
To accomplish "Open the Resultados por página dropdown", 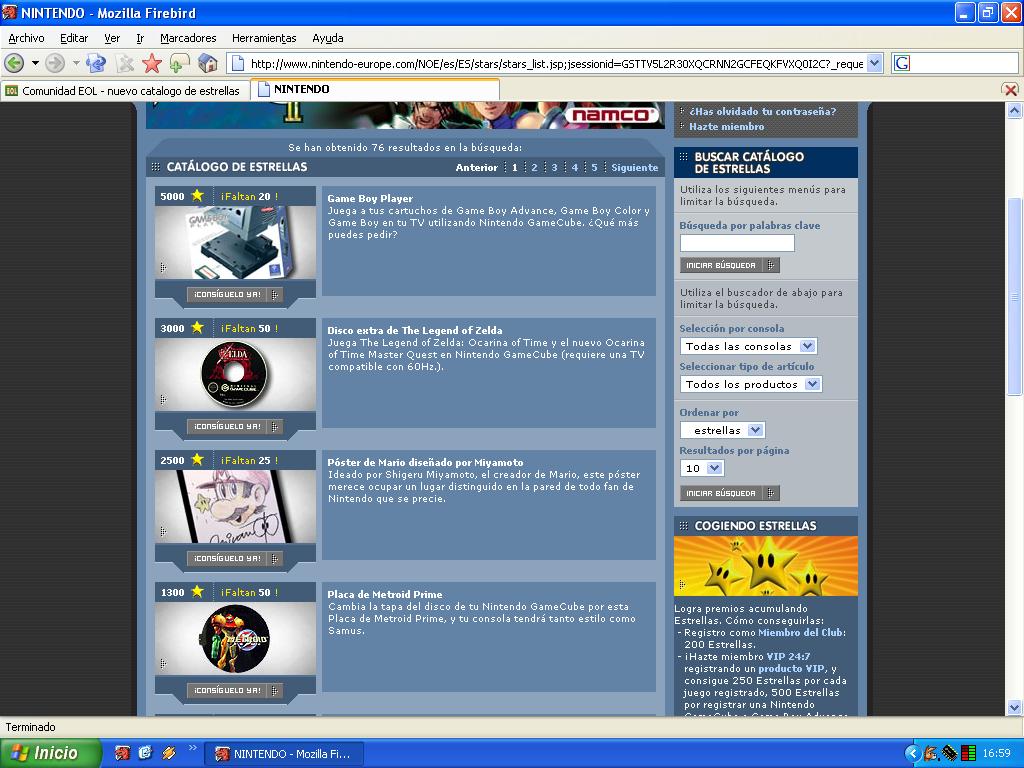I will pyautogui.click(x=701, y=468).
